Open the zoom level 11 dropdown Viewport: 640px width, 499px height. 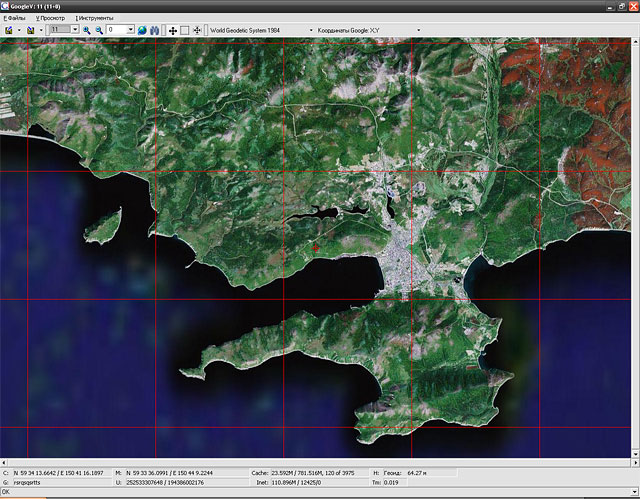tap(76, 30)
